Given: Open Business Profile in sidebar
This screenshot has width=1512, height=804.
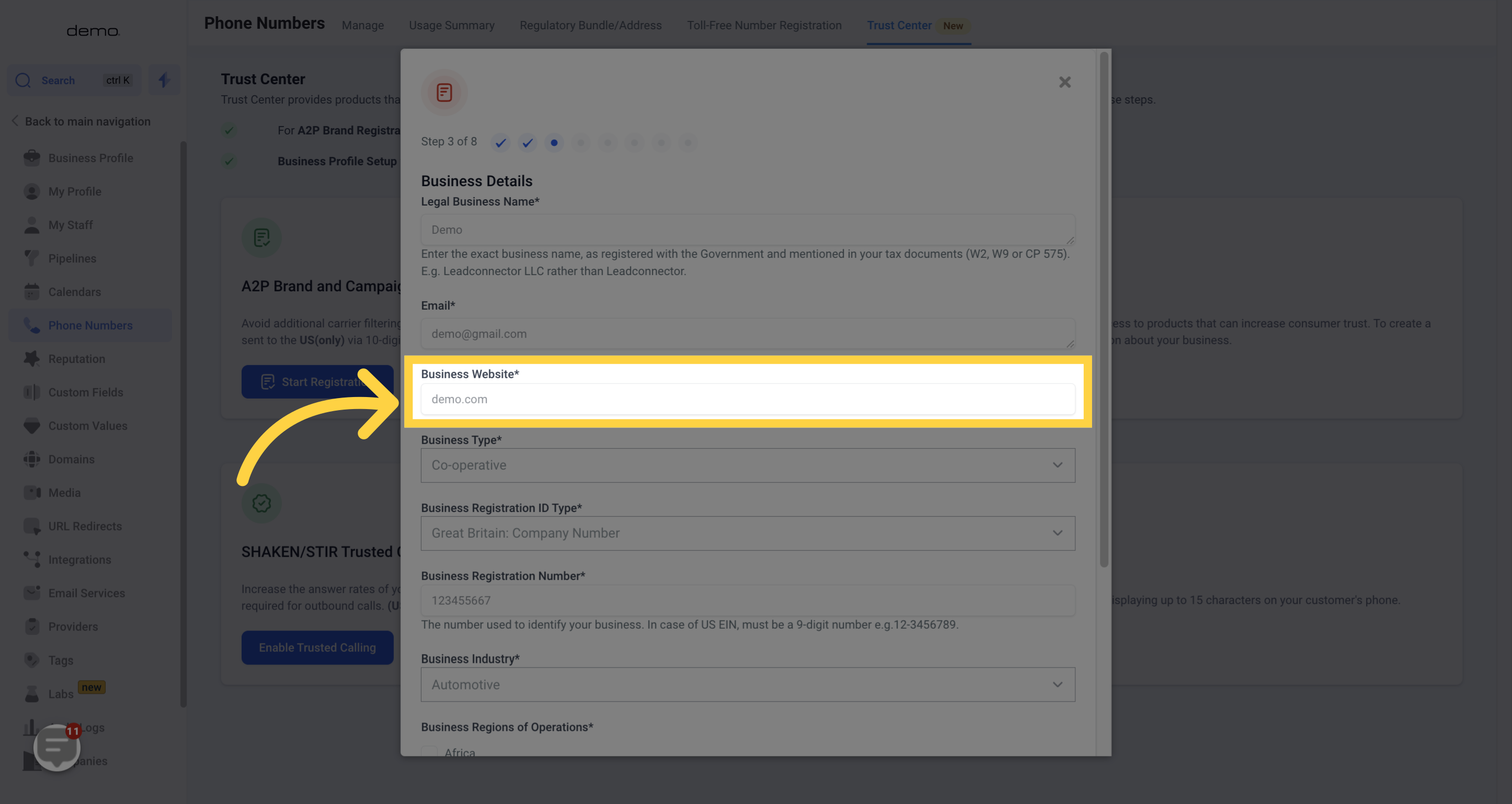Looking at the screenshot, I should coord(90,158).
